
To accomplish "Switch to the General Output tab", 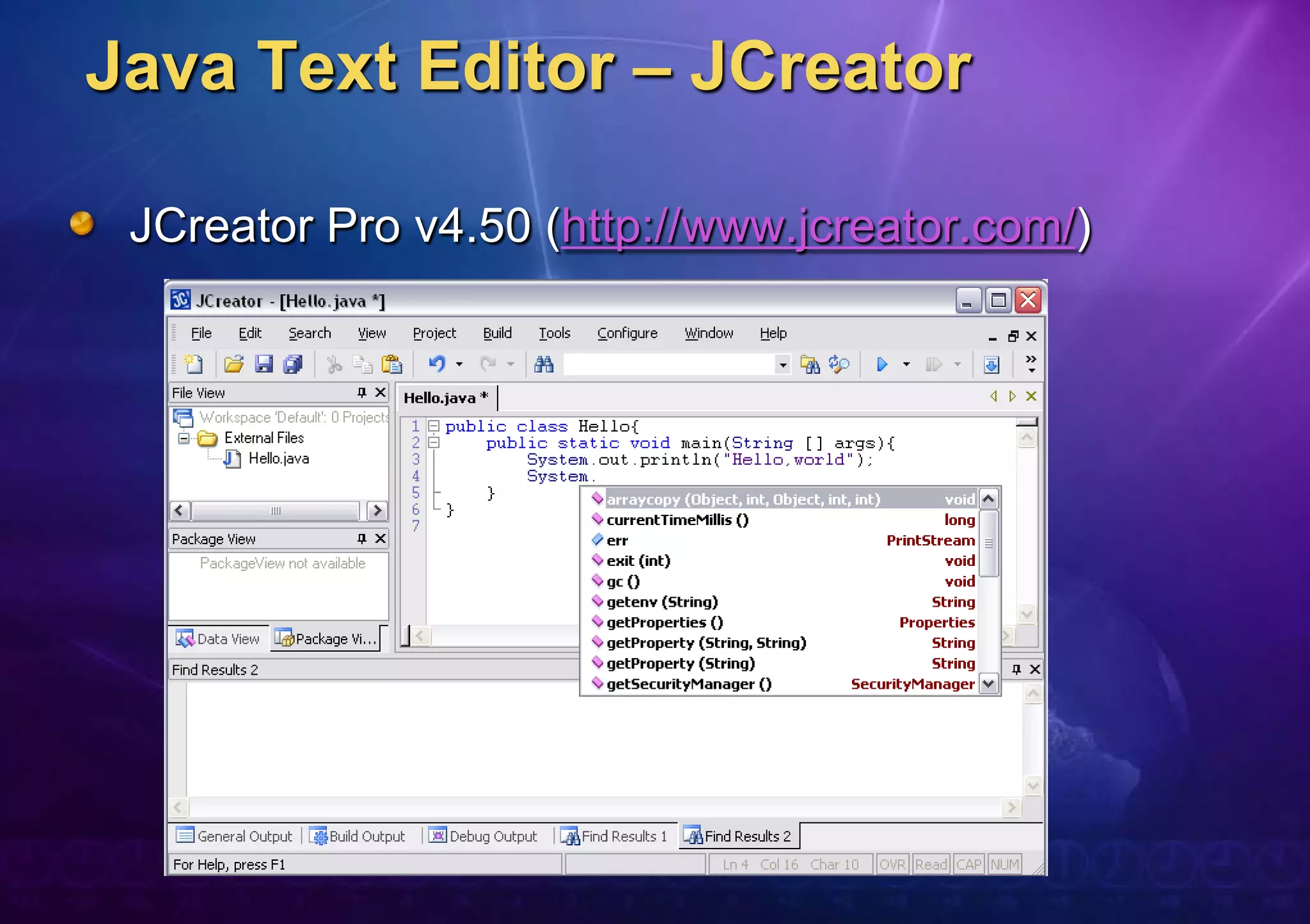I will [235, 836].
